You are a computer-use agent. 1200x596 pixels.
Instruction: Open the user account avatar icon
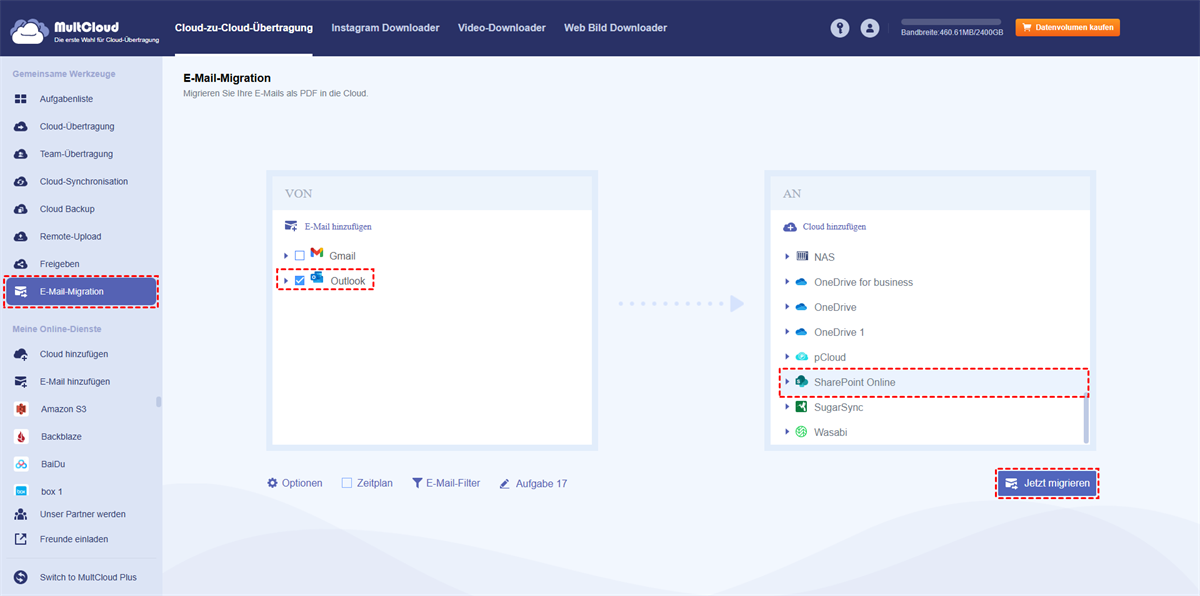[870, 28]
